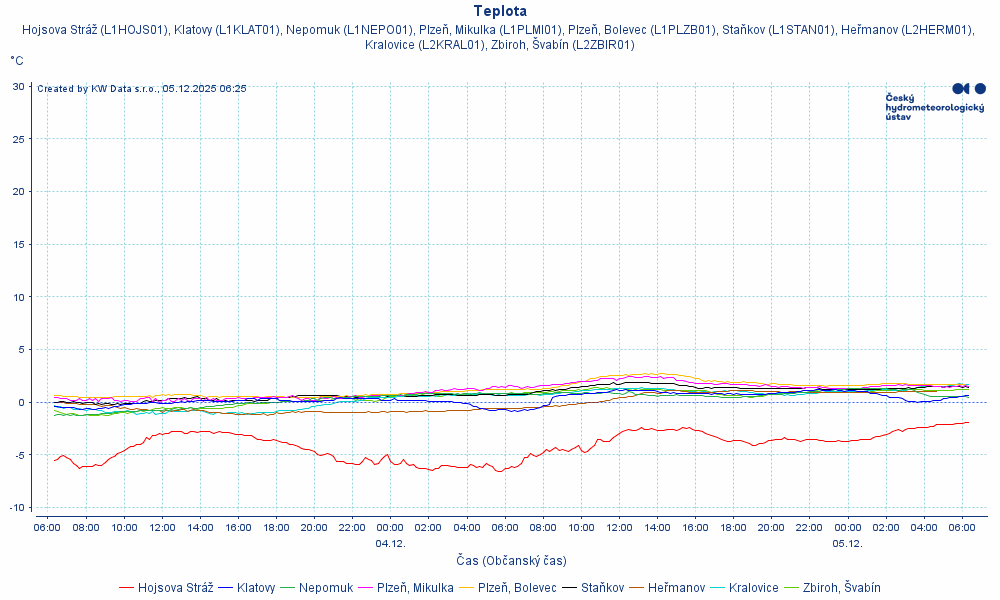Select the Klatovy legend text

(256, 588)
